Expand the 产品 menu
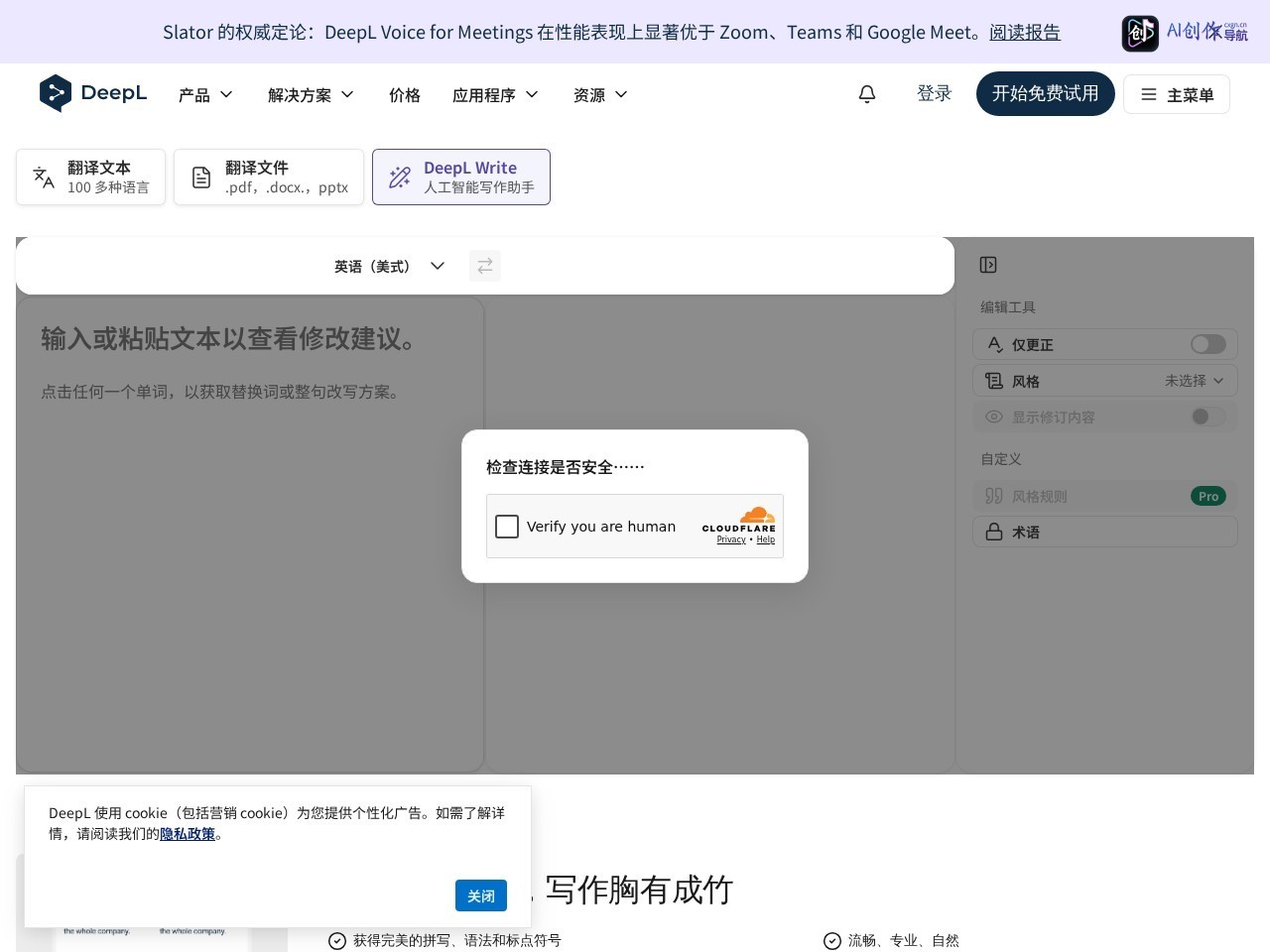1270x952 pixels. tap(205, 95)
